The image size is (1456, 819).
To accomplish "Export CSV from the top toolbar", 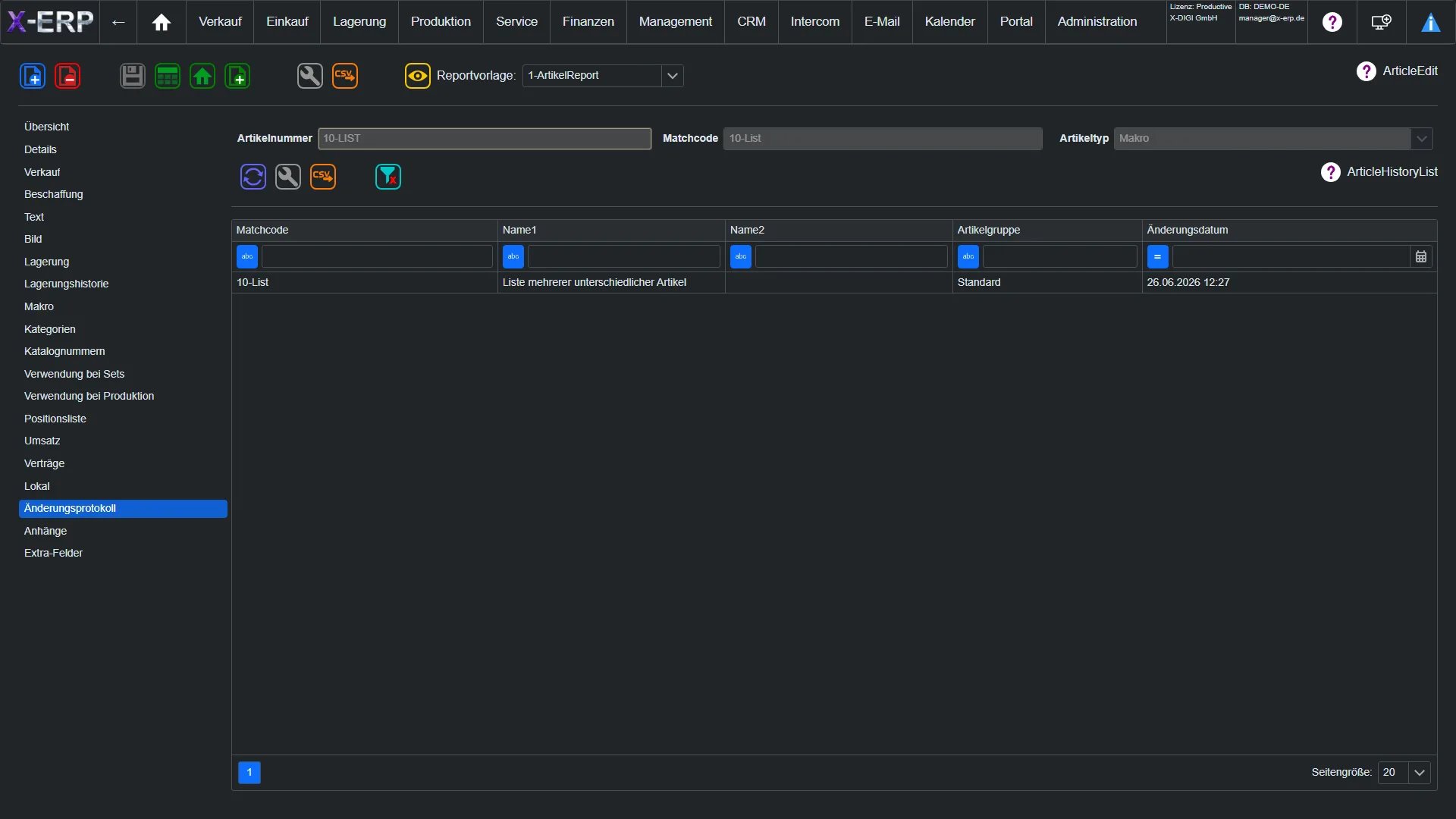I will [x=345, y=76].
